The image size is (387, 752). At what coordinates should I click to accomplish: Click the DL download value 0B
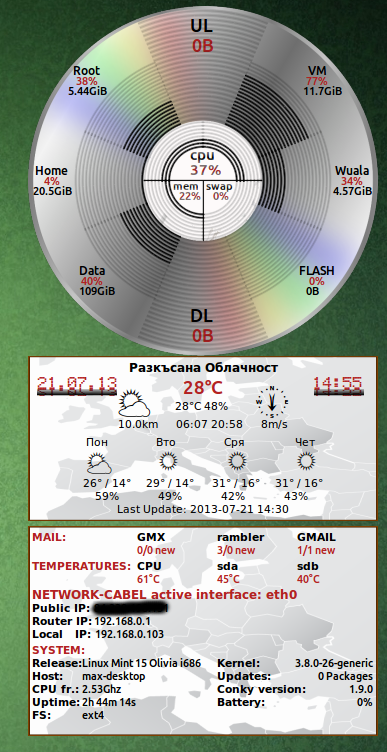click(203, 336)
